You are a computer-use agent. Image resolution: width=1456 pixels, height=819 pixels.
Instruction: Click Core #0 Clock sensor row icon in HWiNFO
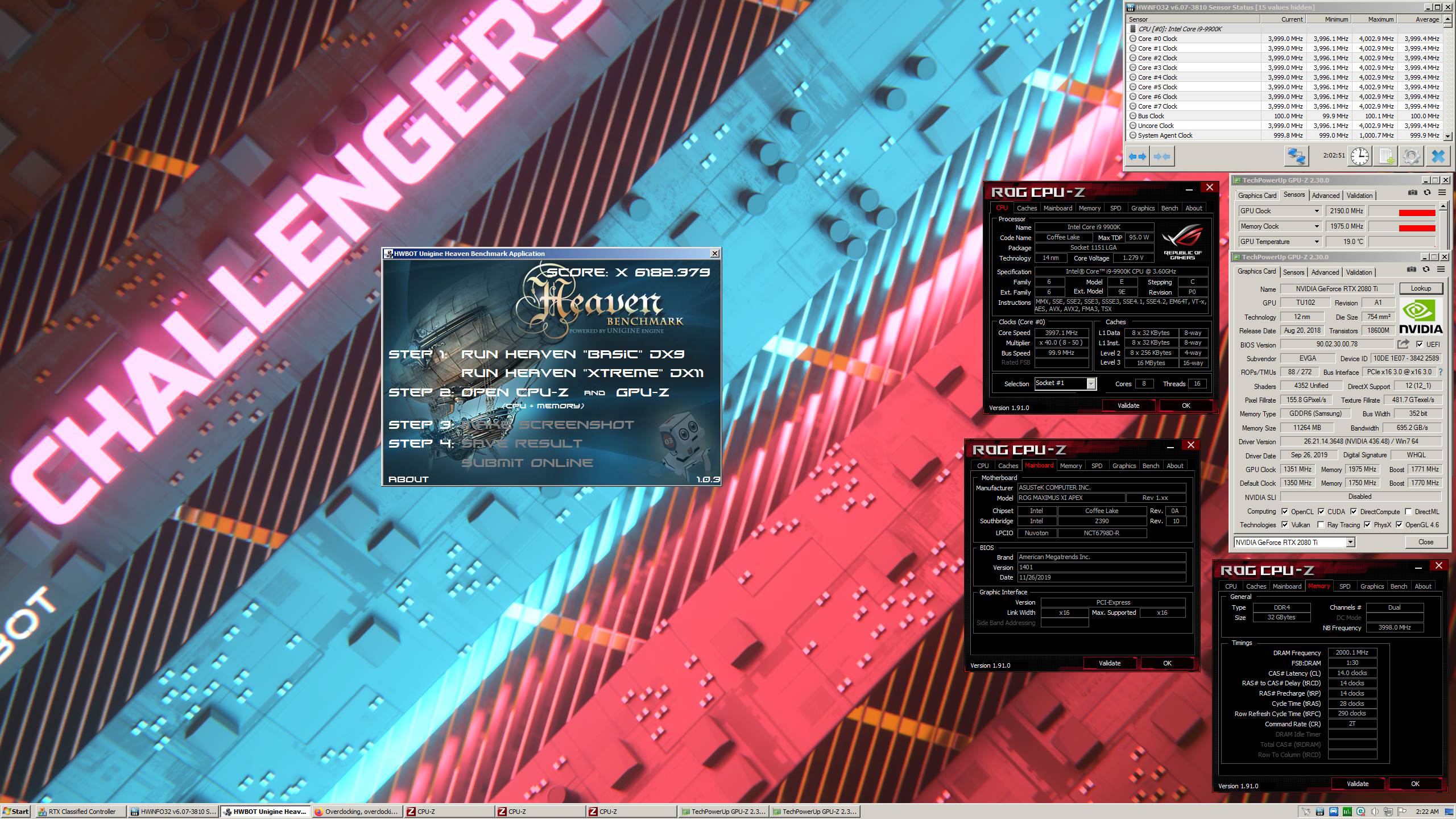(1133, 39)
